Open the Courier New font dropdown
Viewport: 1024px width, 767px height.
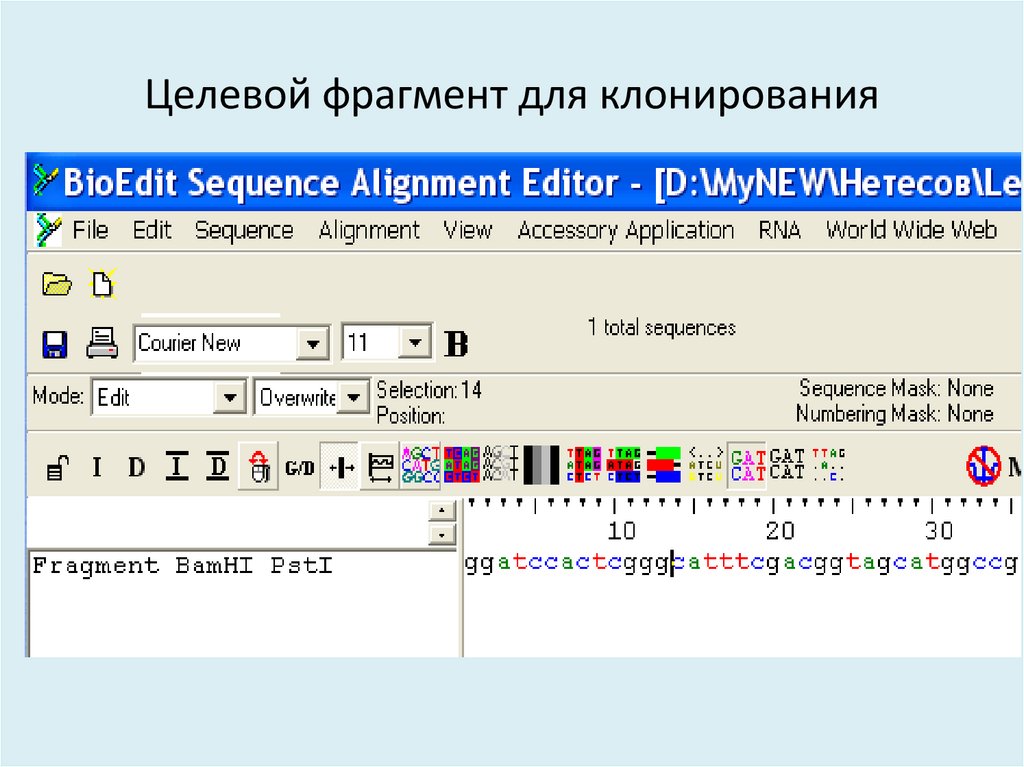[x=312, y=344]
